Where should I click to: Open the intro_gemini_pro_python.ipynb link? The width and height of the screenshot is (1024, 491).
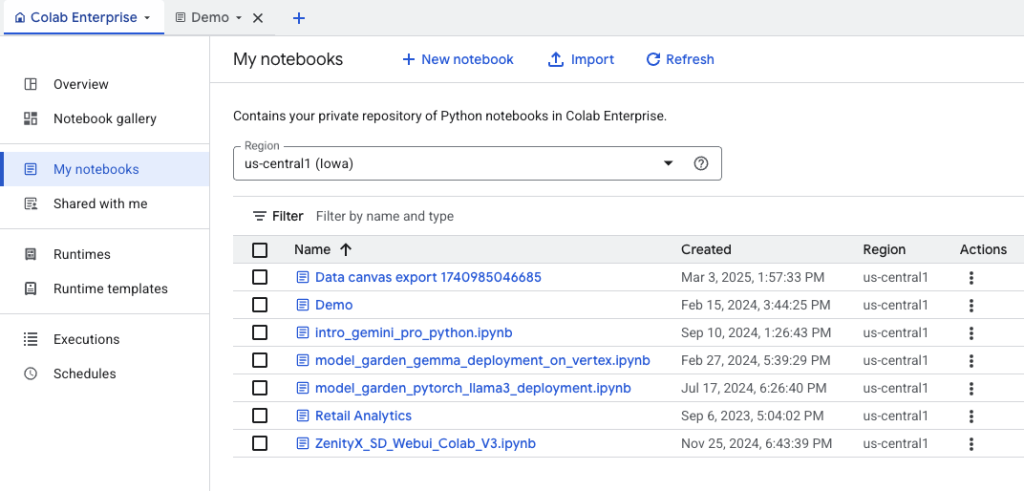point(413,333)
